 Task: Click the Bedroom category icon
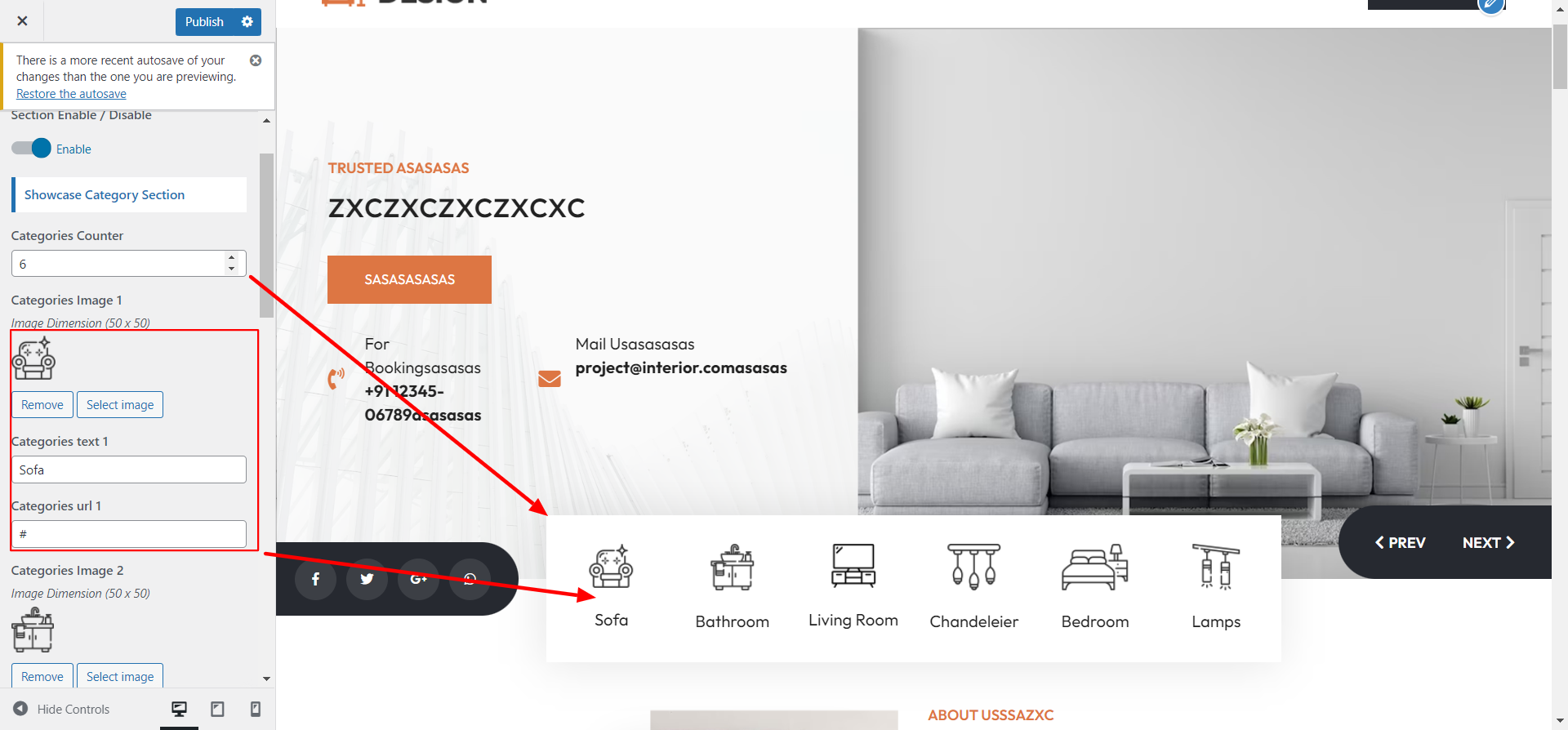(x=1095, y=567)
